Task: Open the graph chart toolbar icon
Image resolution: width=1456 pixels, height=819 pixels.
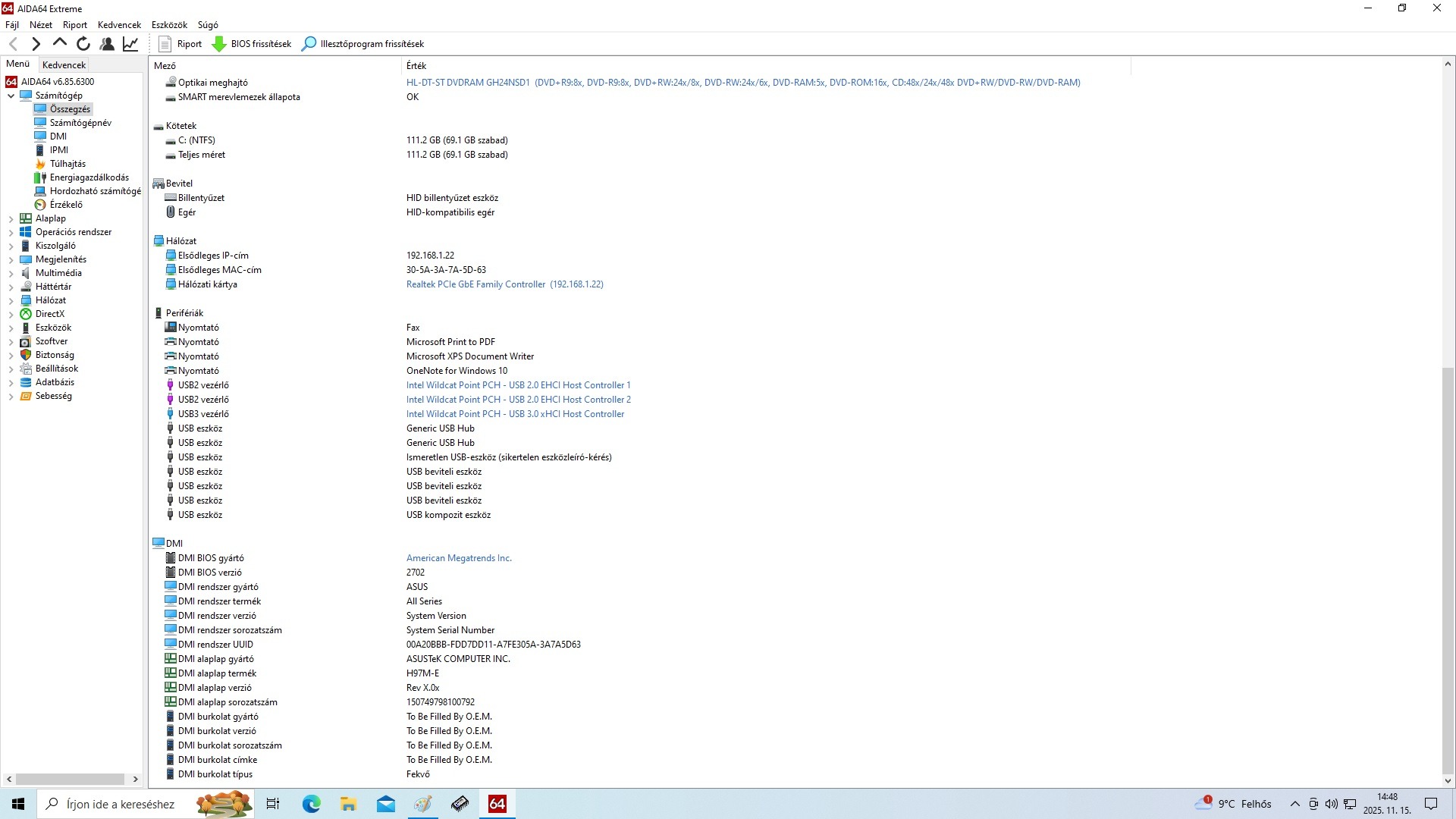Action: 130,44
